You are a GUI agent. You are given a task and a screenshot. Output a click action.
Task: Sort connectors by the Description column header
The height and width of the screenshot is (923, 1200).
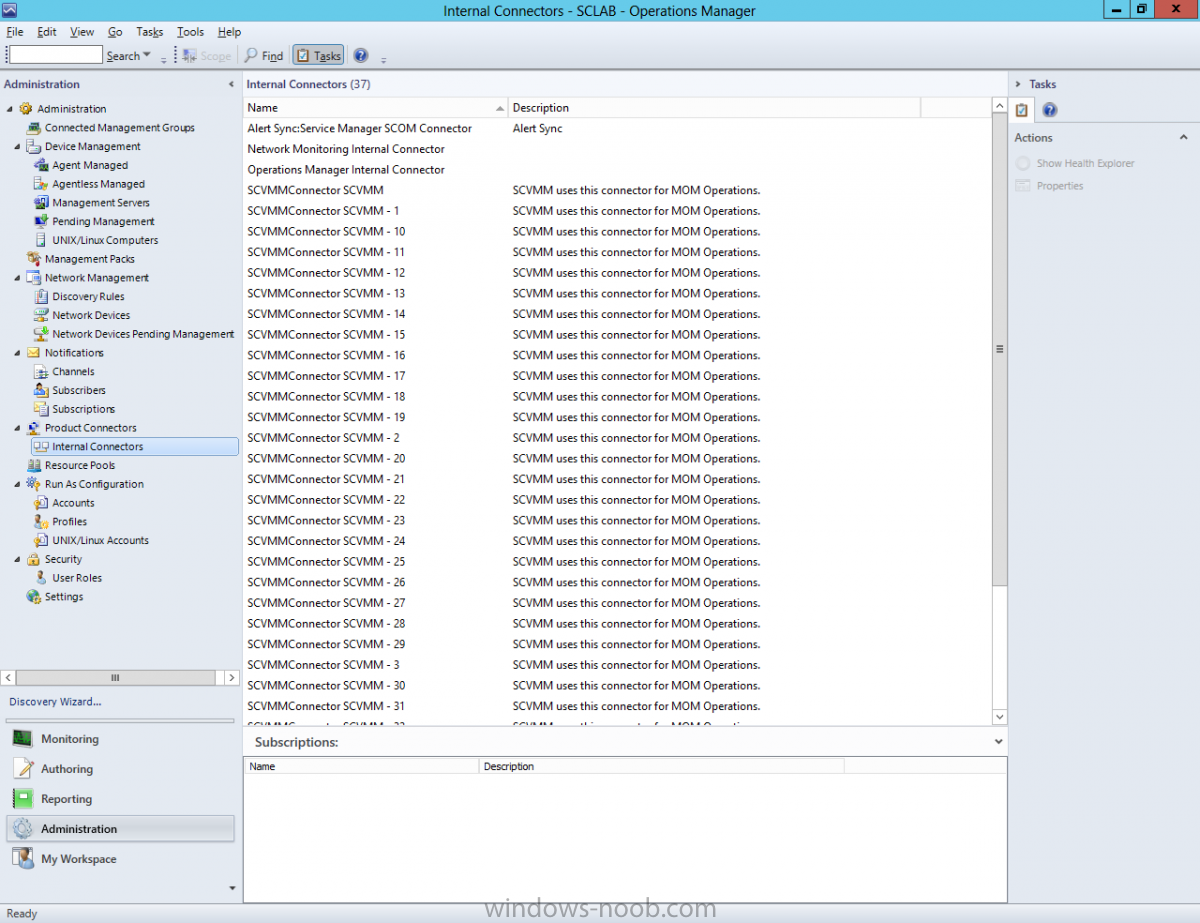coord(714,108)
